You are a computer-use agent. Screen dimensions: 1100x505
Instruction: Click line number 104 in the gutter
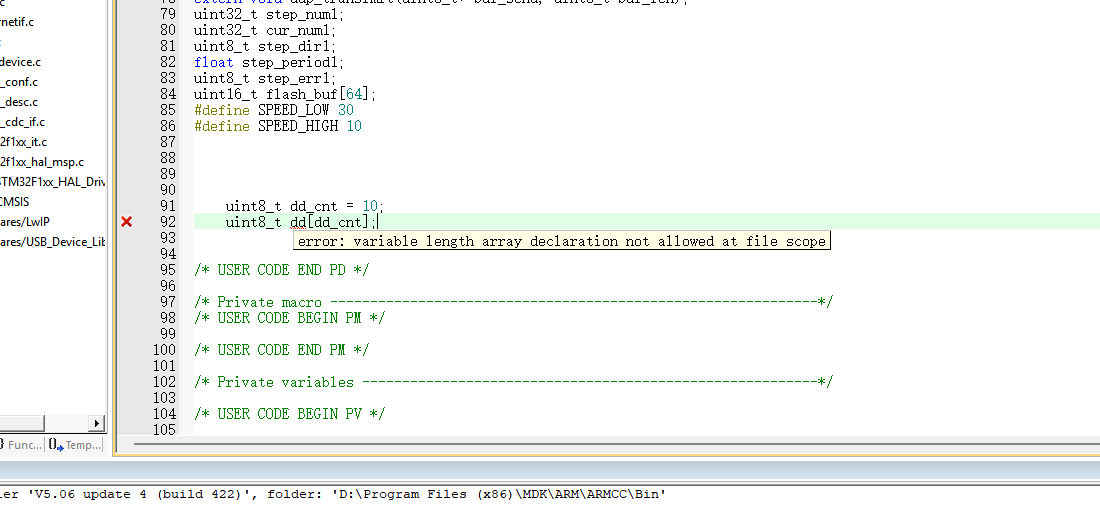tap(164, 414)
